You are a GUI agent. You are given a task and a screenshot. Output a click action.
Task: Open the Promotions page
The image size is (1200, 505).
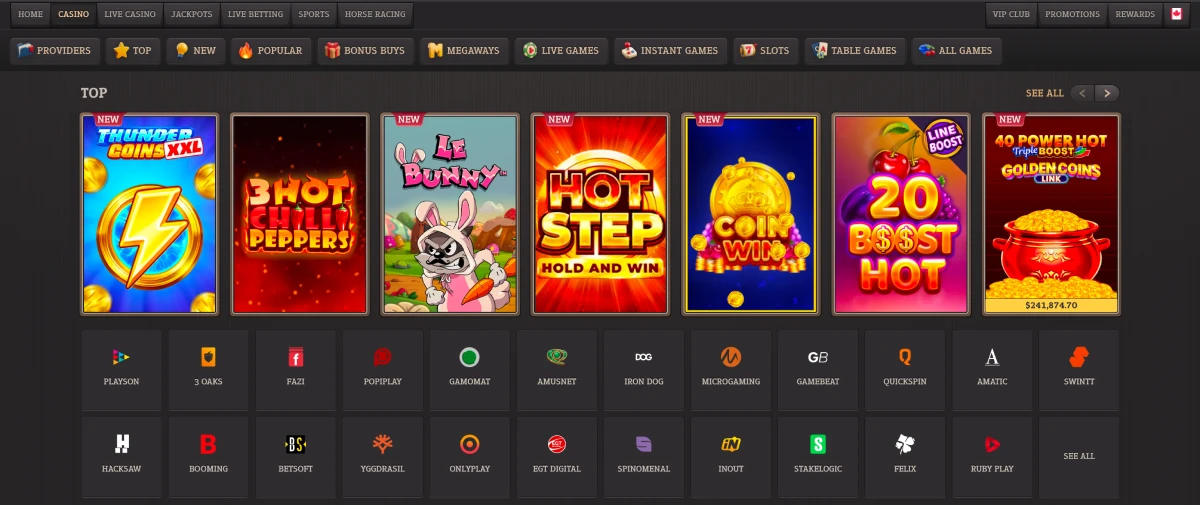pyautogui.click(x=1074, y=14)
